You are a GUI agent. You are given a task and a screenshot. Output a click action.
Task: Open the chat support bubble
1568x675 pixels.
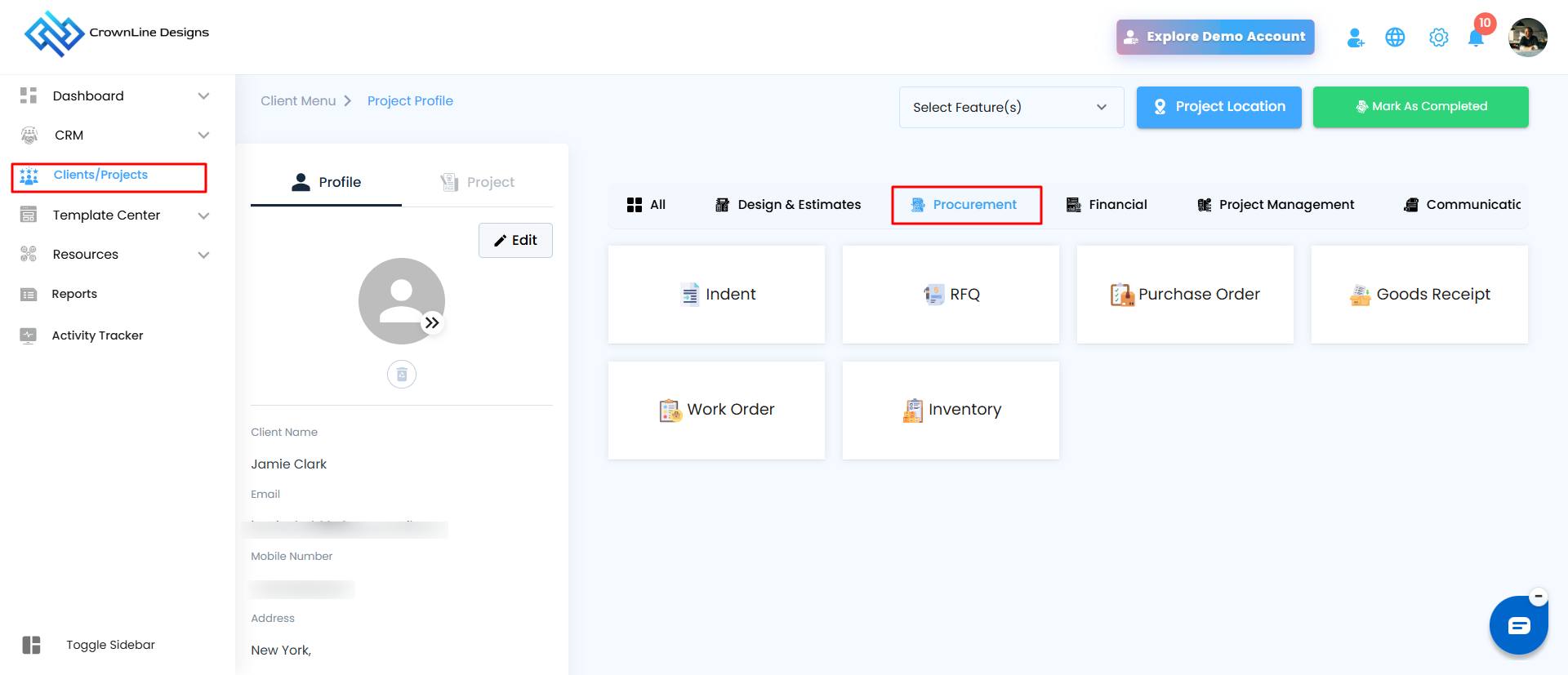click(x=1518, y=626)
